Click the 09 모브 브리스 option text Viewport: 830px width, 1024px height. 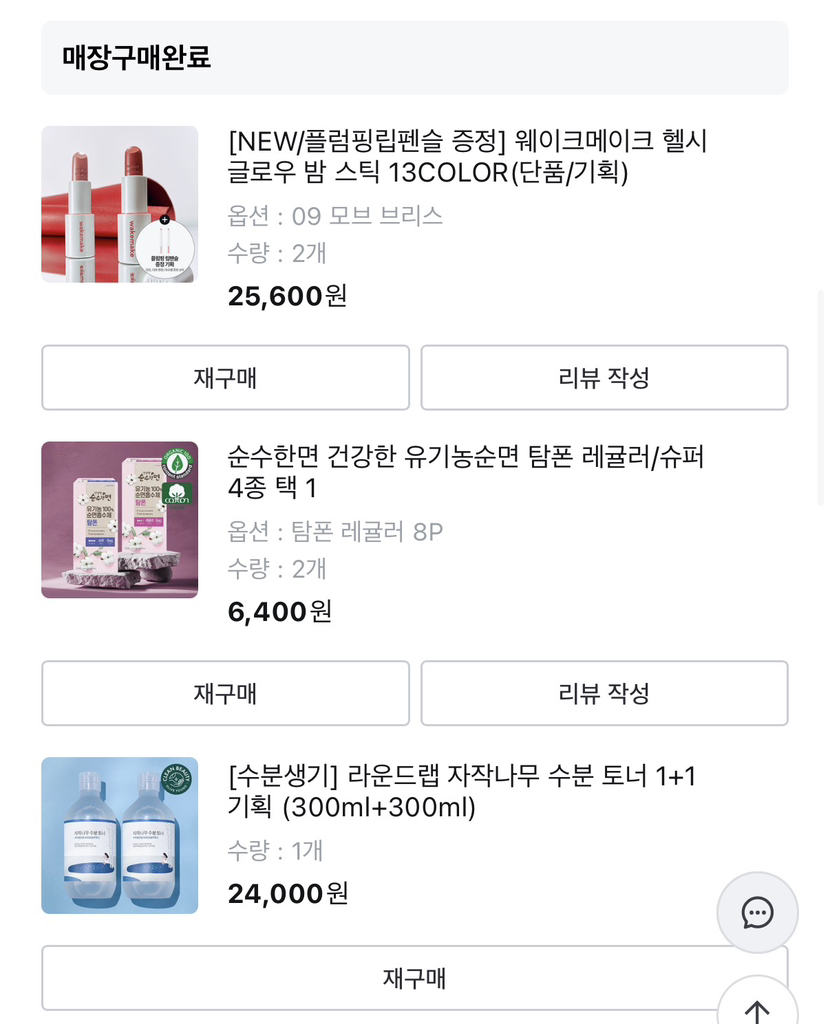point(335,216)
